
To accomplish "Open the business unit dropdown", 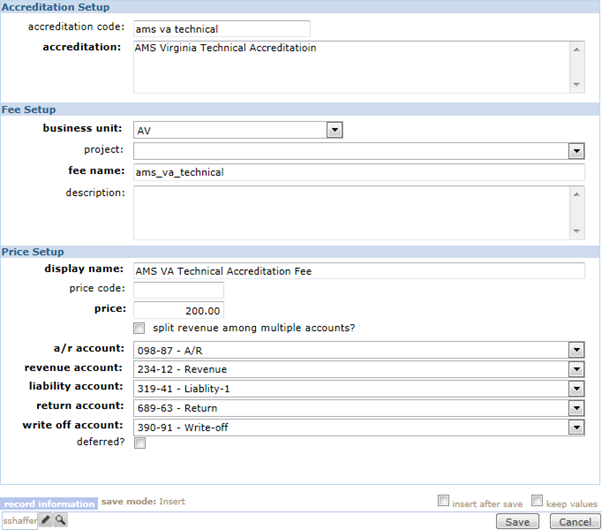I will click(x=335, y=130).
